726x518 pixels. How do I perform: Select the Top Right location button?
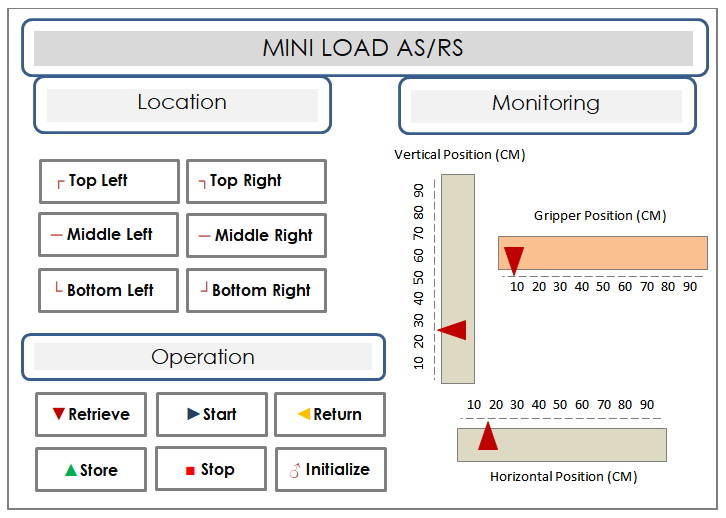(257, 181)
